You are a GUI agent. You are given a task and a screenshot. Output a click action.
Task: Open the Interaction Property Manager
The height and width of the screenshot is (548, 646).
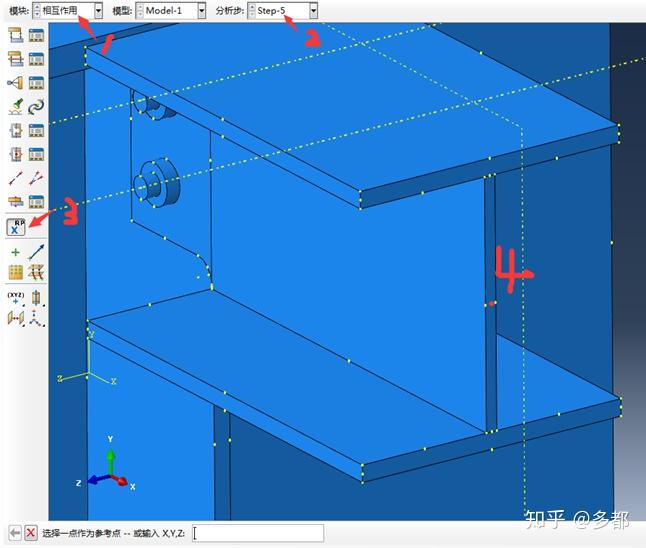(36, 59)
